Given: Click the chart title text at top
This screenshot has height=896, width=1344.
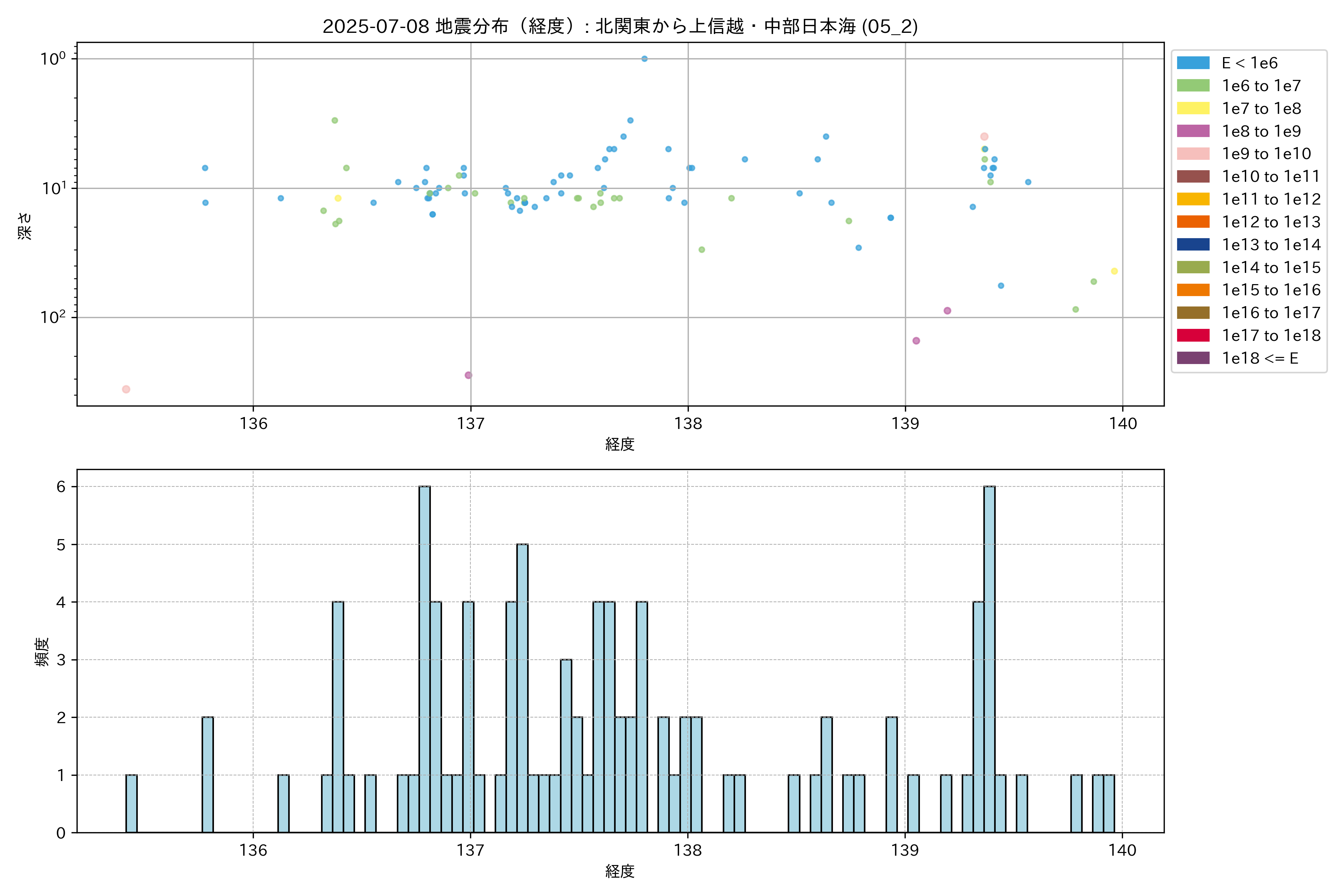Looking at the screenshot, I should click(620, 26).
